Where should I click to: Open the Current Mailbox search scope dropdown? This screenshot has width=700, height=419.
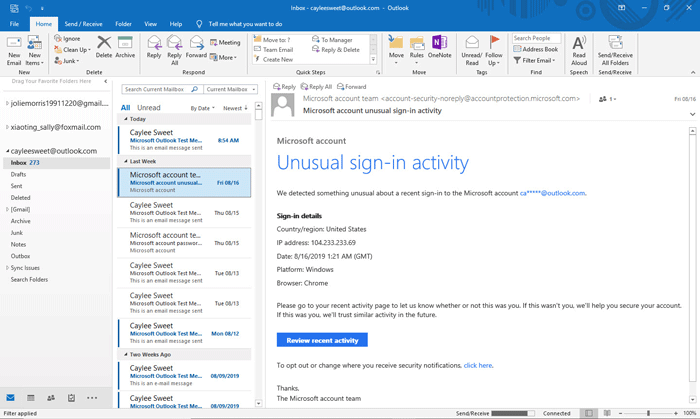pos(230,89)
